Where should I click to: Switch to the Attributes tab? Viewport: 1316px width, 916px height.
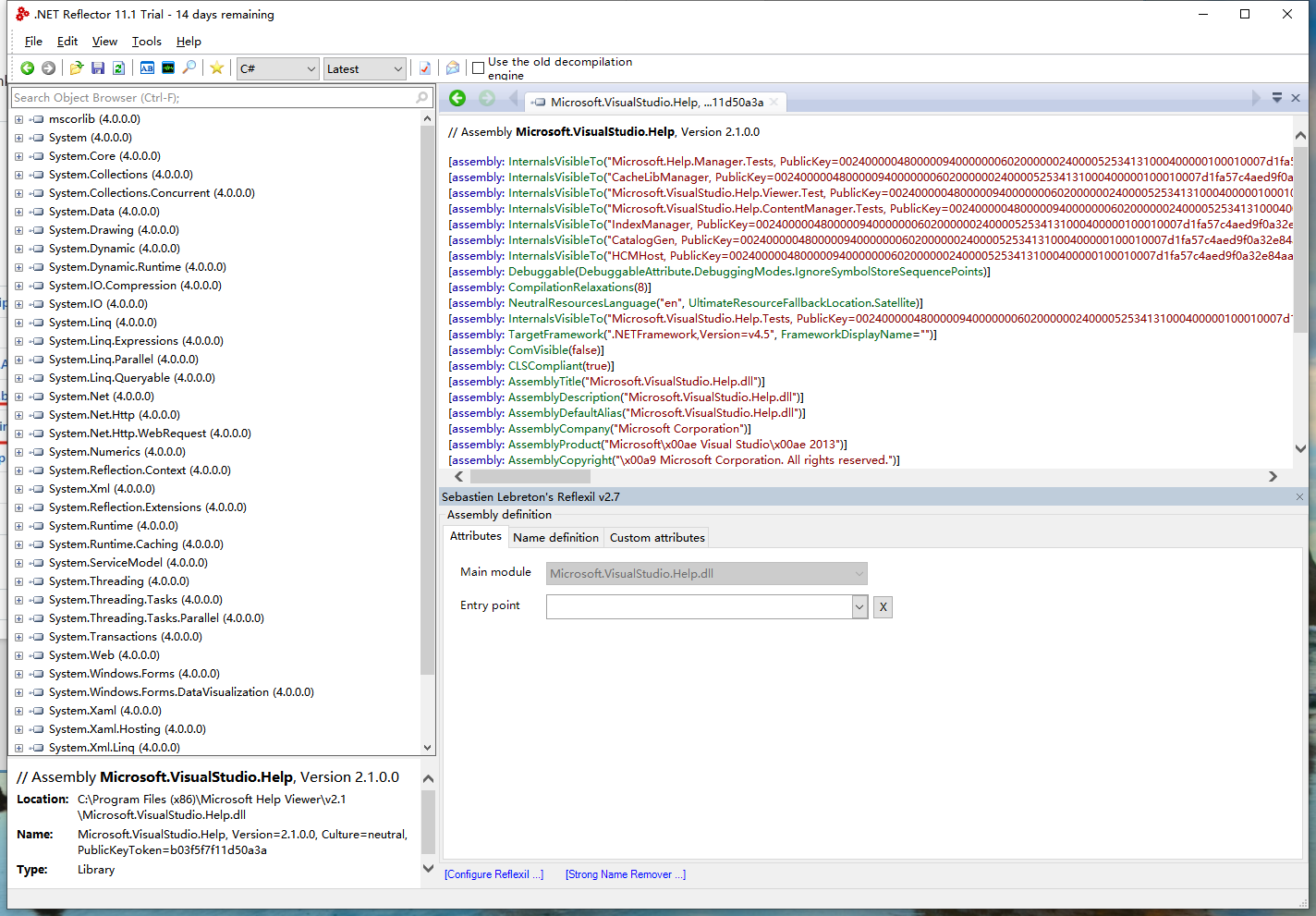(x=475, y=536)
